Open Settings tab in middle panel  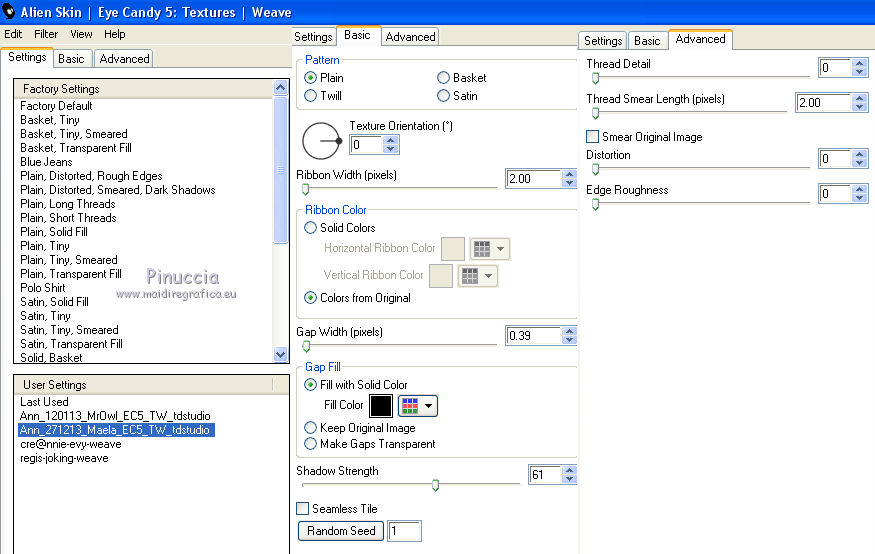[x=313, y=37]
